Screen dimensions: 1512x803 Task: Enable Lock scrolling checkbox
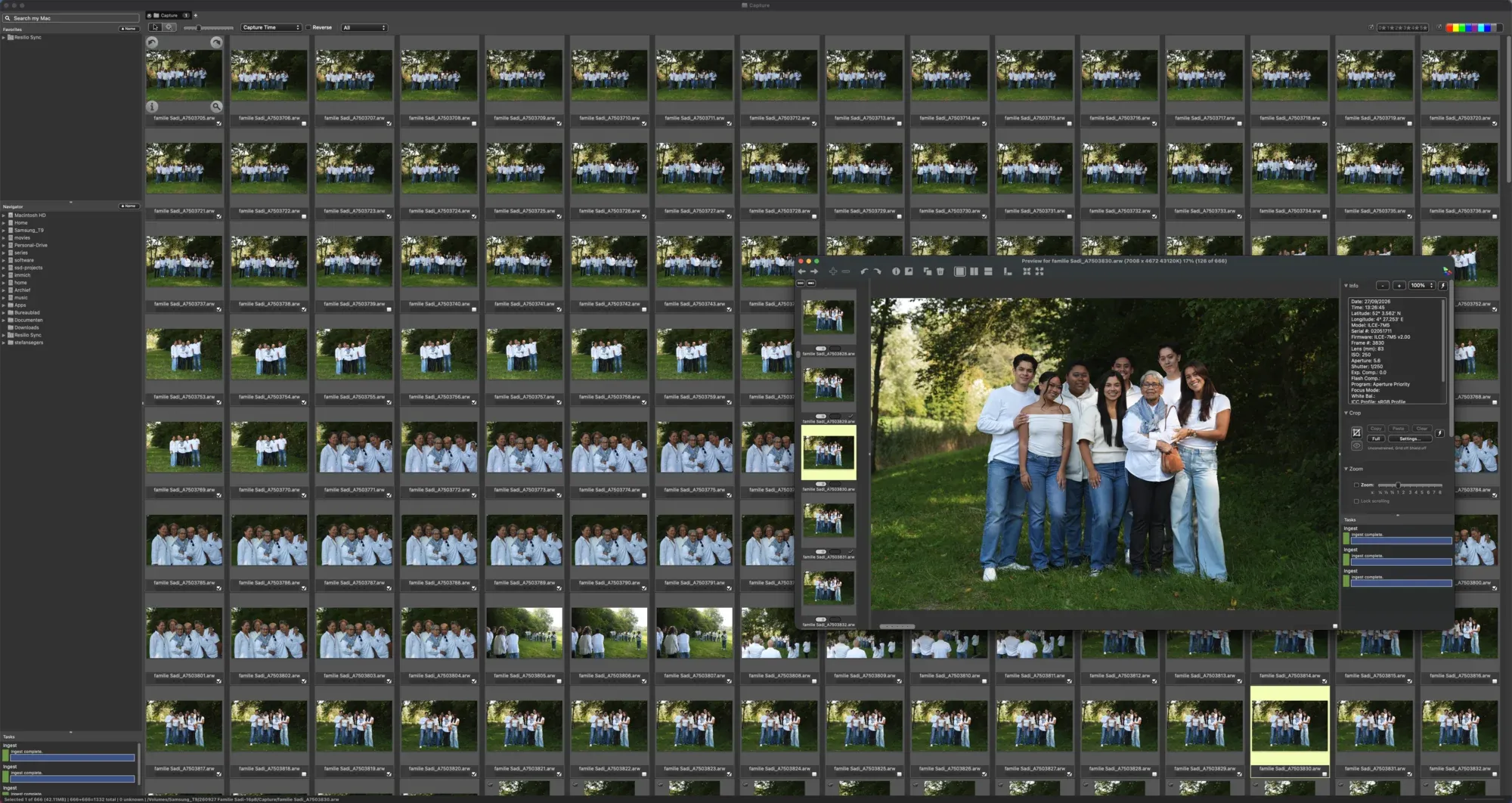[x=1356, y=501]
